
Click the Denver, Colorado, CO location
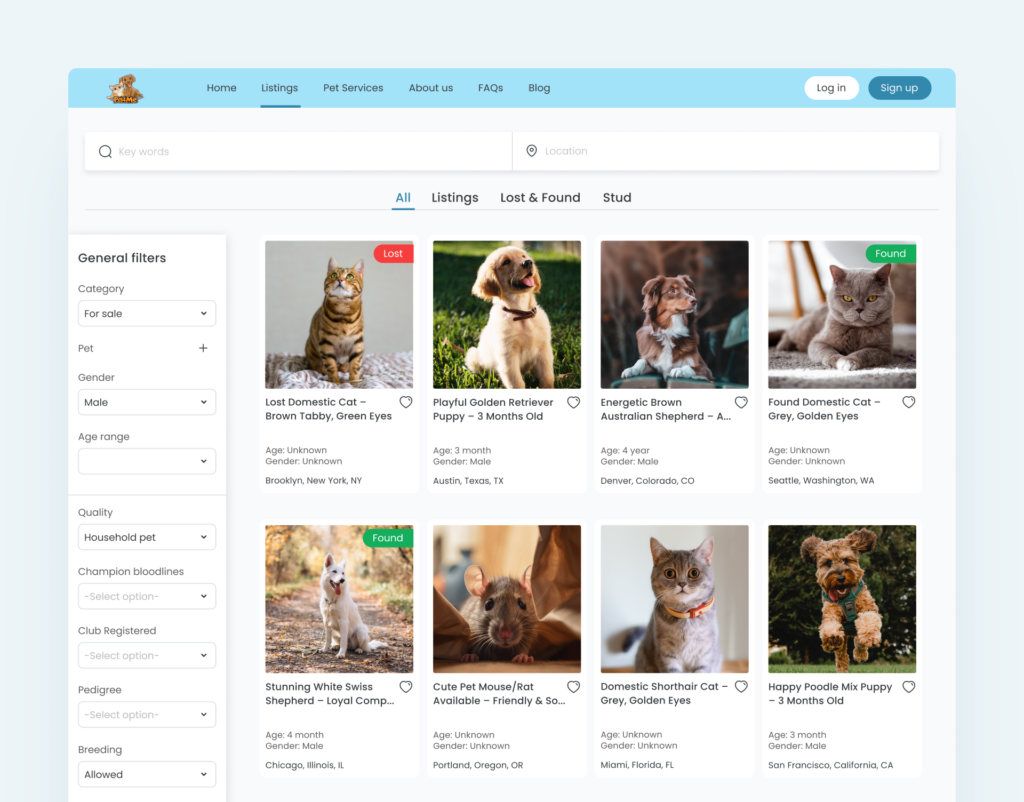647,481
